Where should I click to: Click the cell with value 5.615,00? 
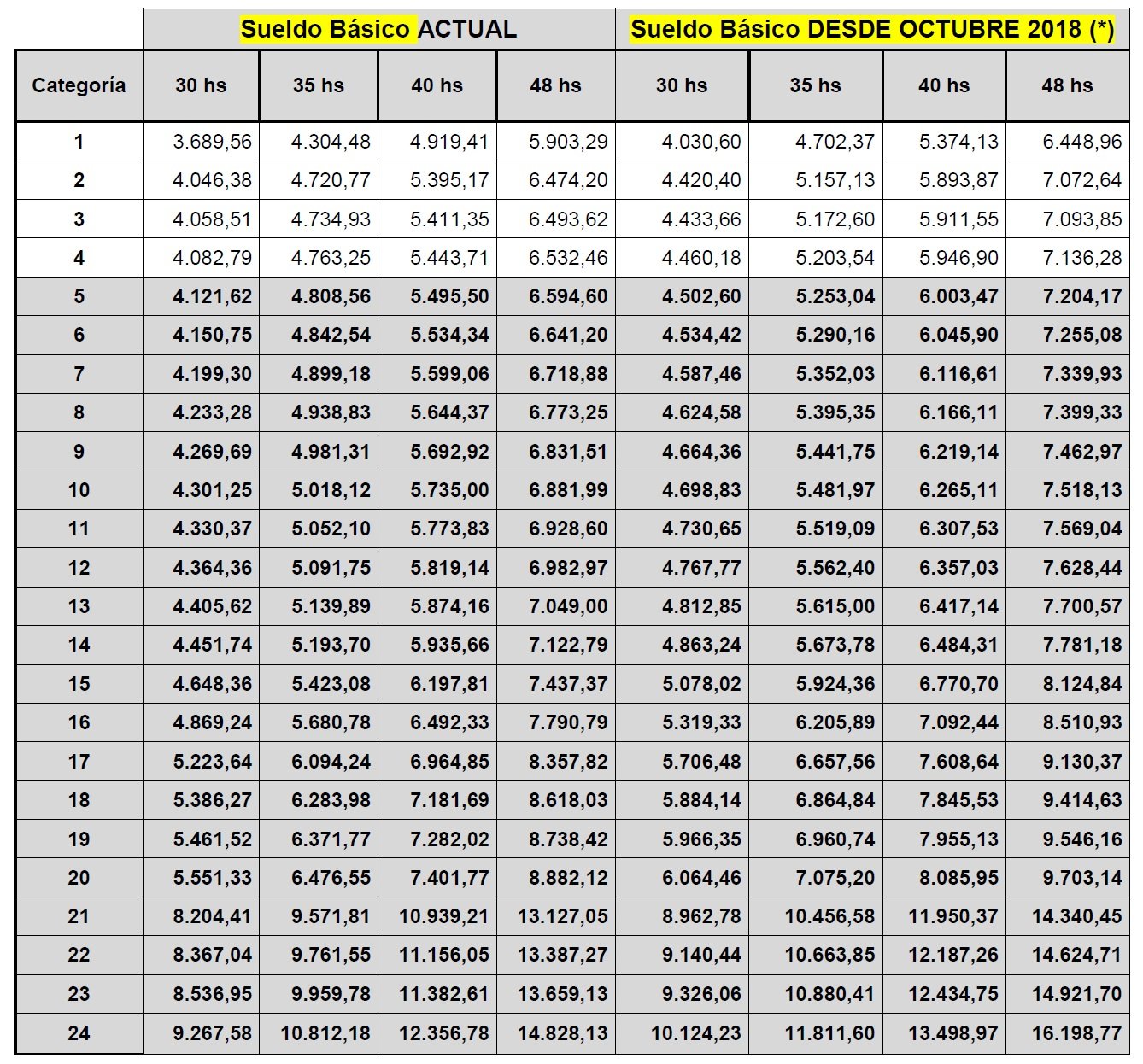click(x=835, y=606)
